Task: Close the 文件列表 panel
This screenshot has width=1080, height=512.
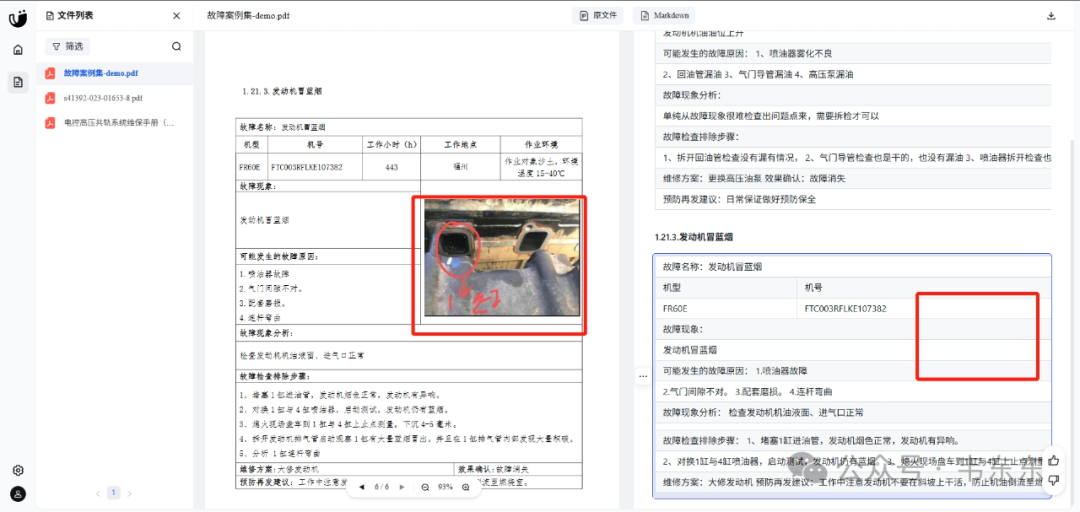Action: pyautogui.click(x=176, y=16)
